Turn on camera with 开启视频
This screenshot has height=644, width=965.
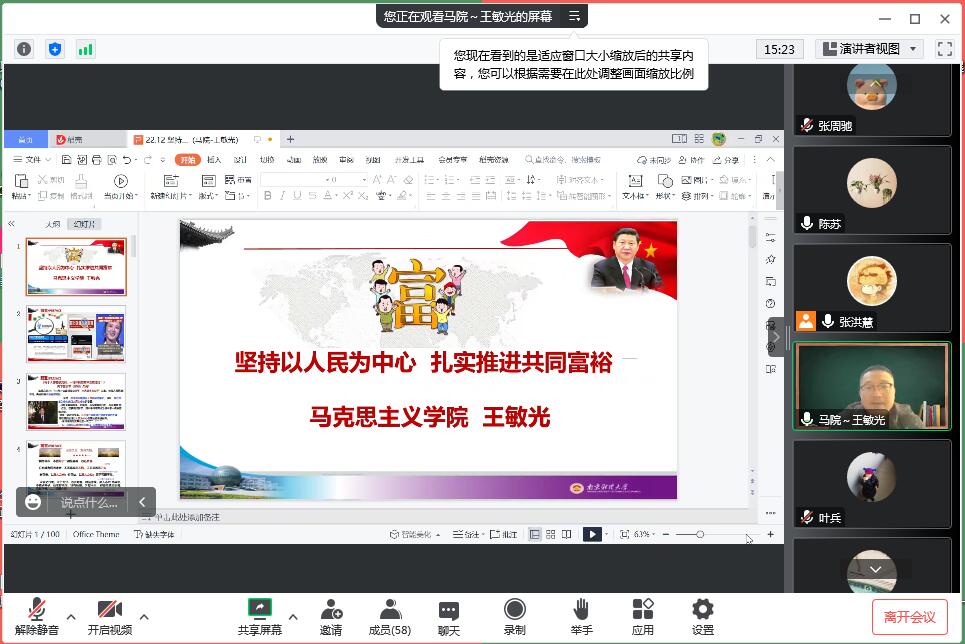click(109, 616)
